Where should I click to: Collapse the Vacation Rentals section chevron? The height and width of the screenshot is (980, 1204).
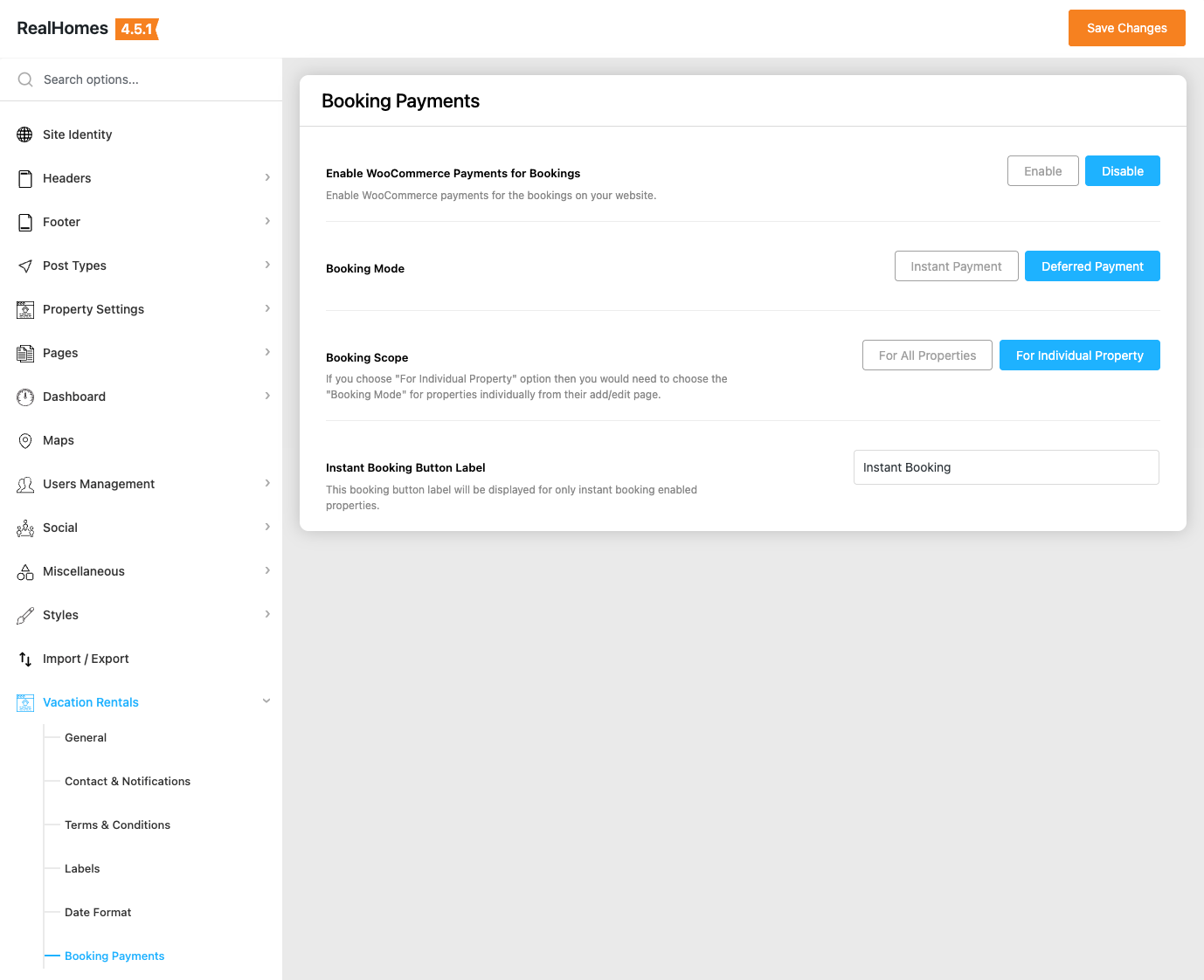click(266, 701)
